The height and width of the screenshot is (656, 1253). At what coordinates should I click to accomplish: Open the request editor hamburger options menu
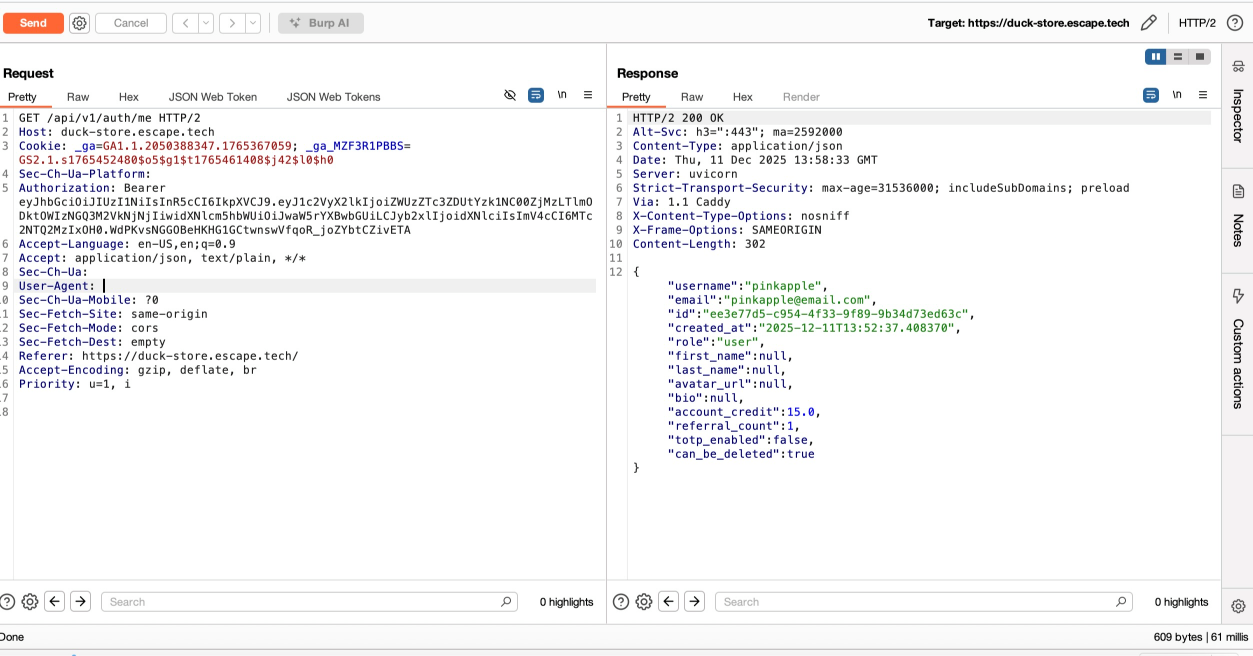click(x=588, y=94)
